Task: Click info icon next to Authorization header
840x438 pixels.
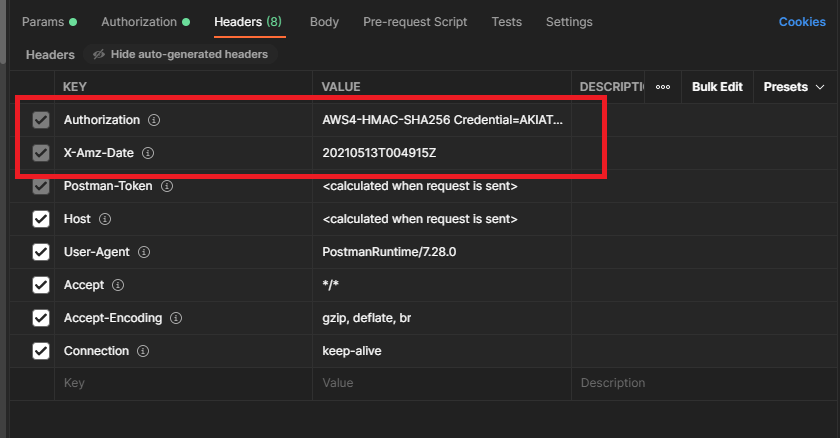Action: pos(154,120)
